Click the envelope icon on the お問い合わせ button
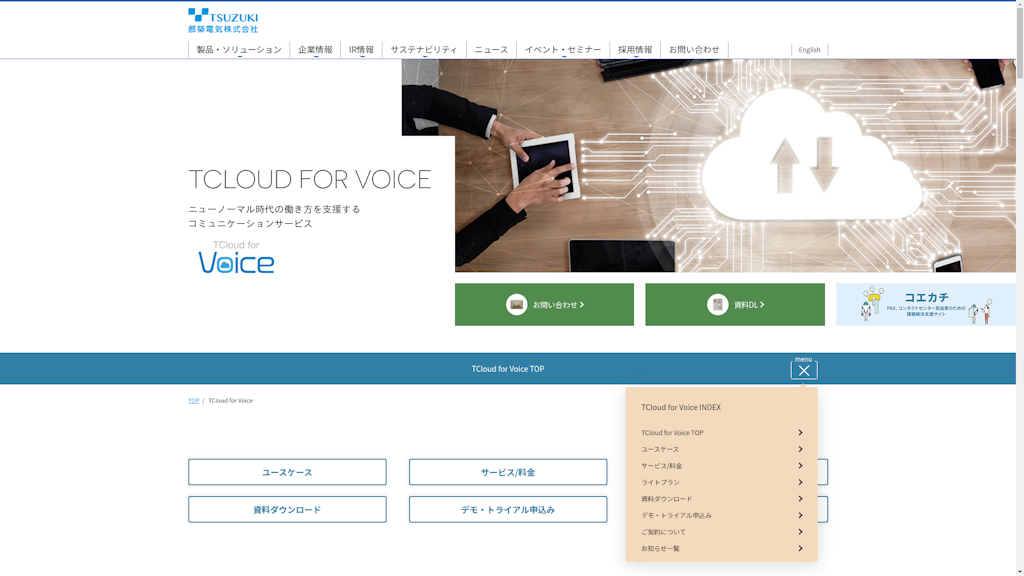This screenshot has width=1024, height=576. tap(516, 305)
